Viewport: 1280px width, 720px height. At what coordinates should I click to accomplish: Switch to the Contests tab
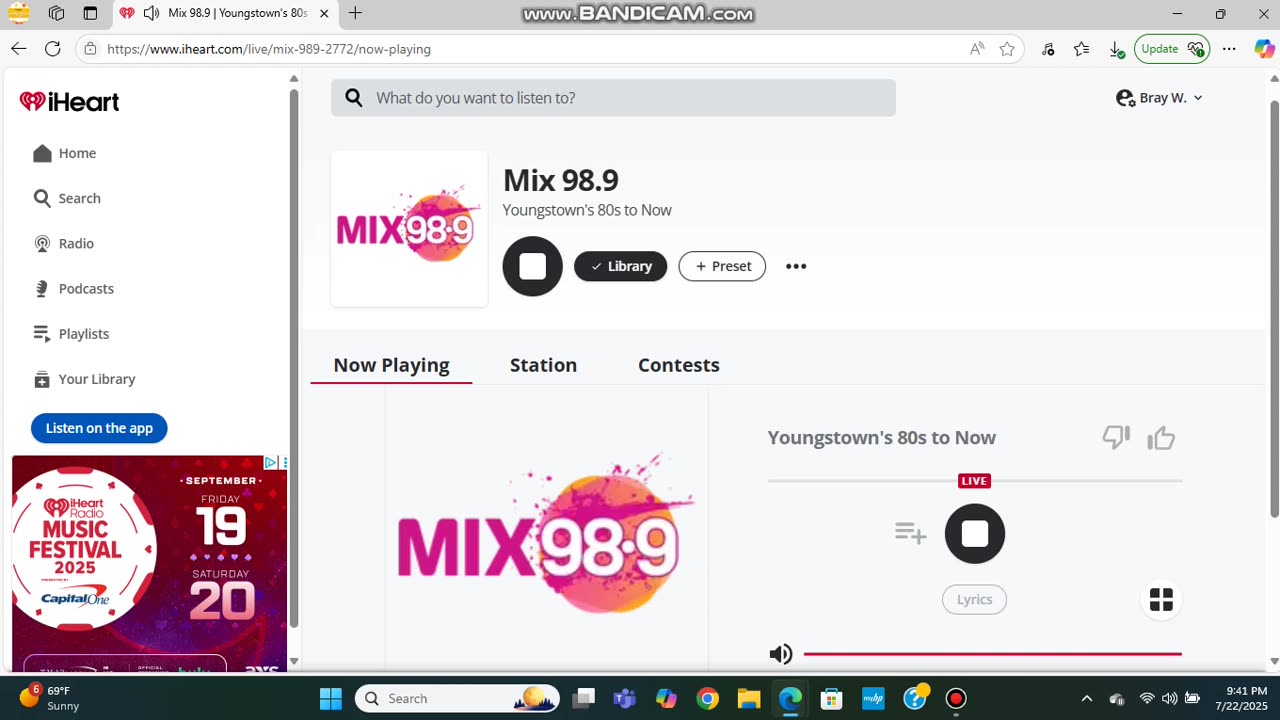coord(679,365)
